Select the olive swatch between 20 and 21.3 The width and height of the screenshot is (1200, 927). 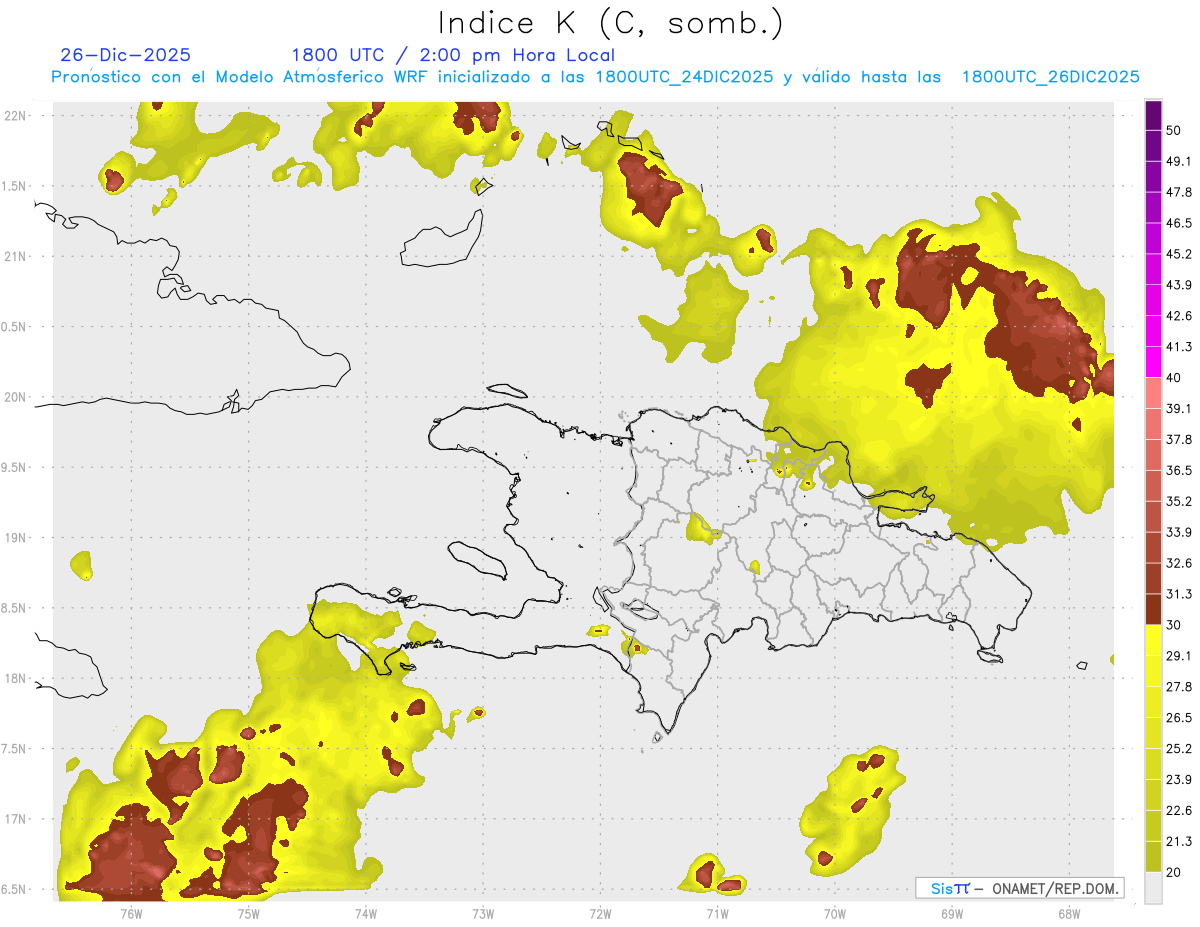point(1153,856)
